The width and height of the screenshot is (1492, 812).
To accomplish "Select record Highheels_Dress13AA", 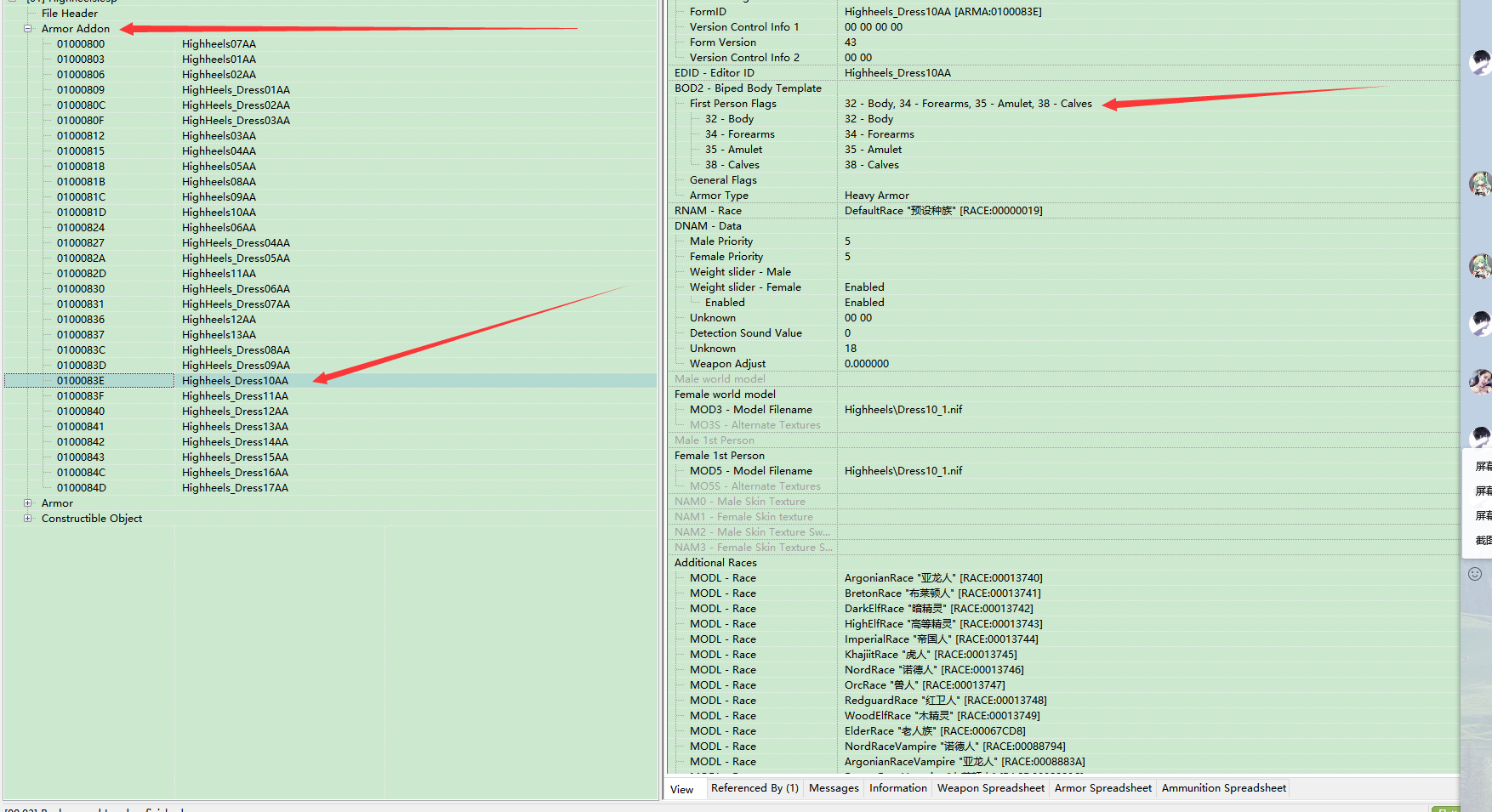I will (235, 426).
